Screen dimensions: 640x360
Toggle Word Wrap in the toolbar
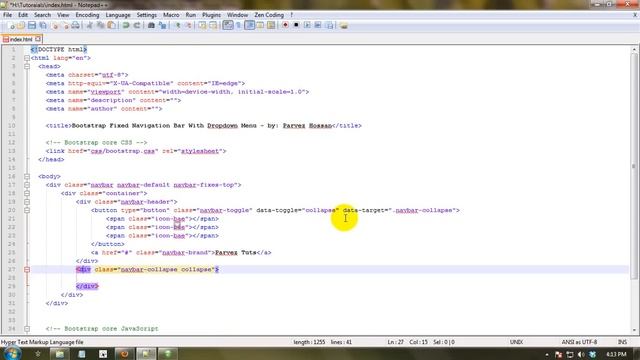(x=228, y=25)
